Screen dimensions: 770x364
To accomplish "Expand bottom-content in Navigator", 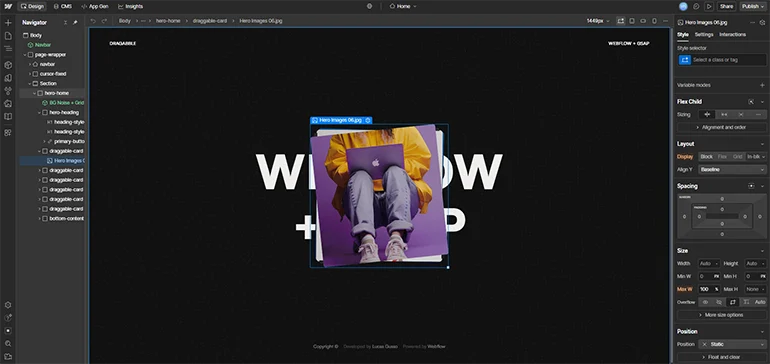I will 39,219.
